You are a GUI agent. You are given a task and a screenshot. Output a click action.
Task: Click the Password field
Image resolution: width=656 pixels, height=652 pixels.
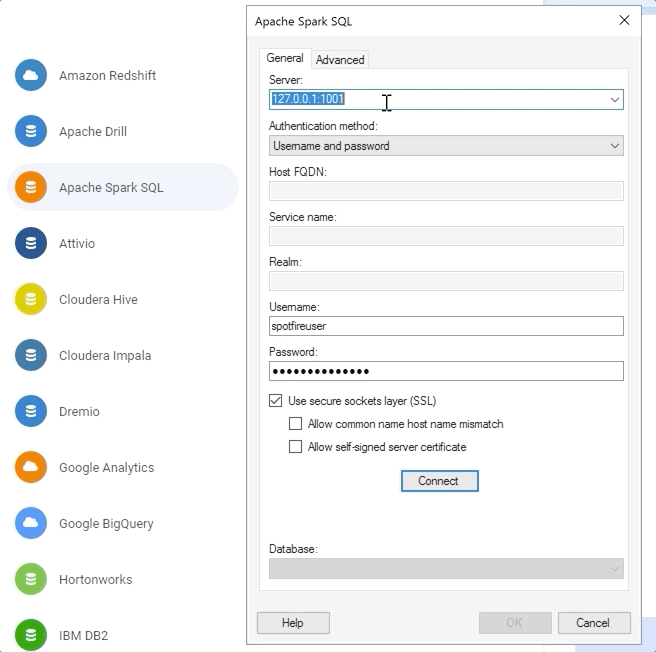point(446,371)
